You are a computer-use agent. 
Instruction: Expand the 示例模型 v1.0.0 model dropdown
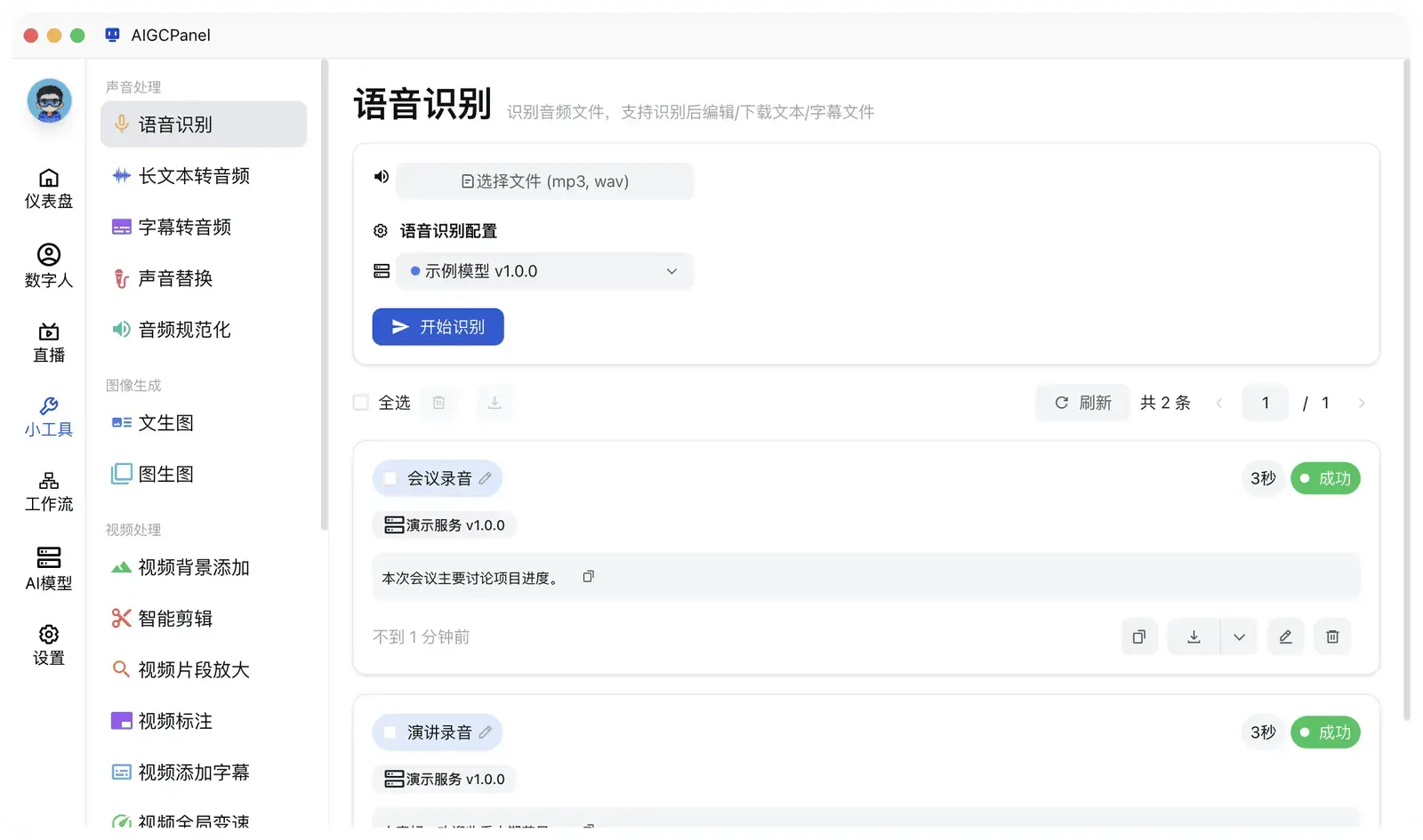point(545,271)
